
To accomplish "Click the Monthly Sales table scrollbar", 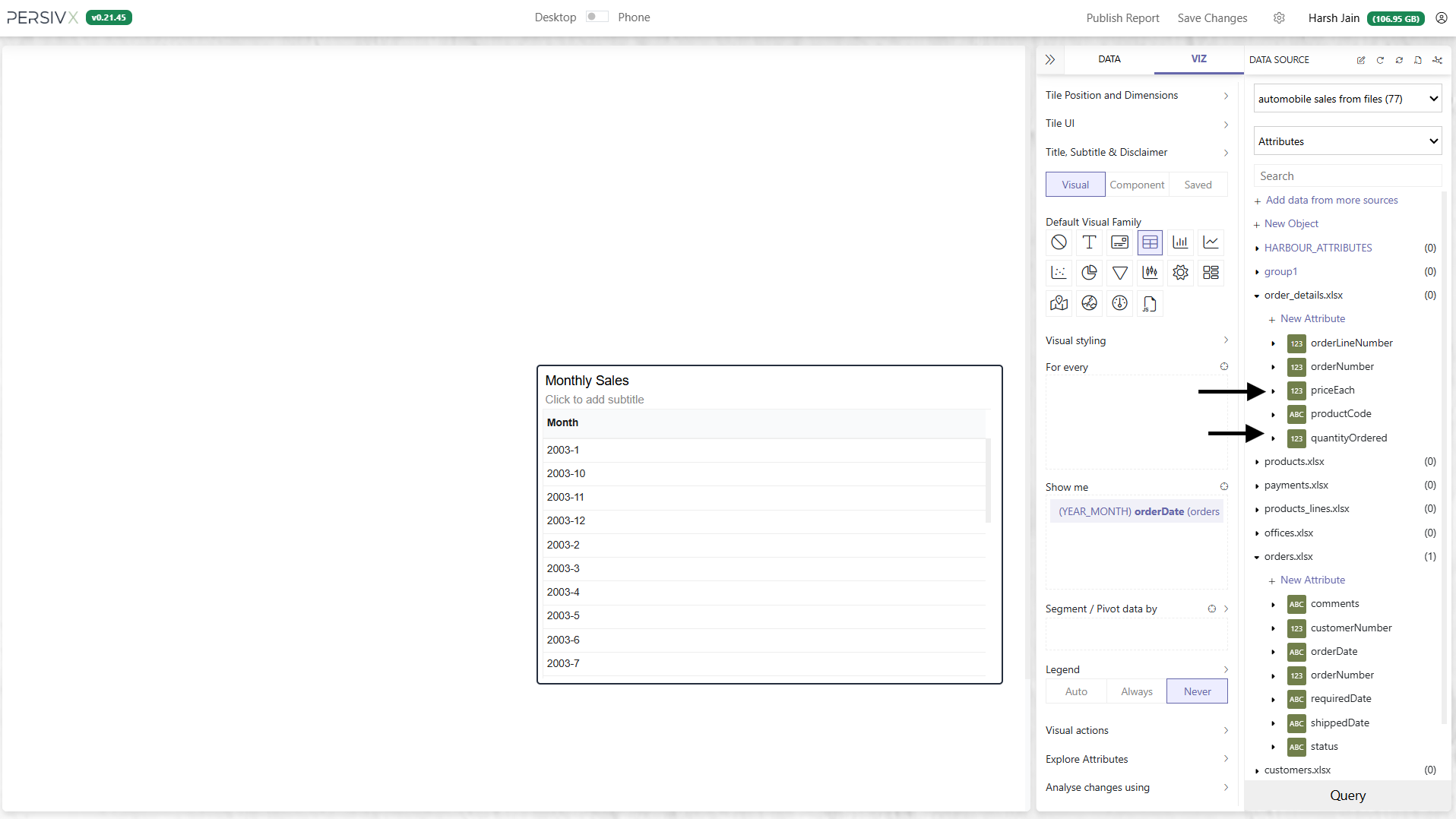I will coord(988,480).
